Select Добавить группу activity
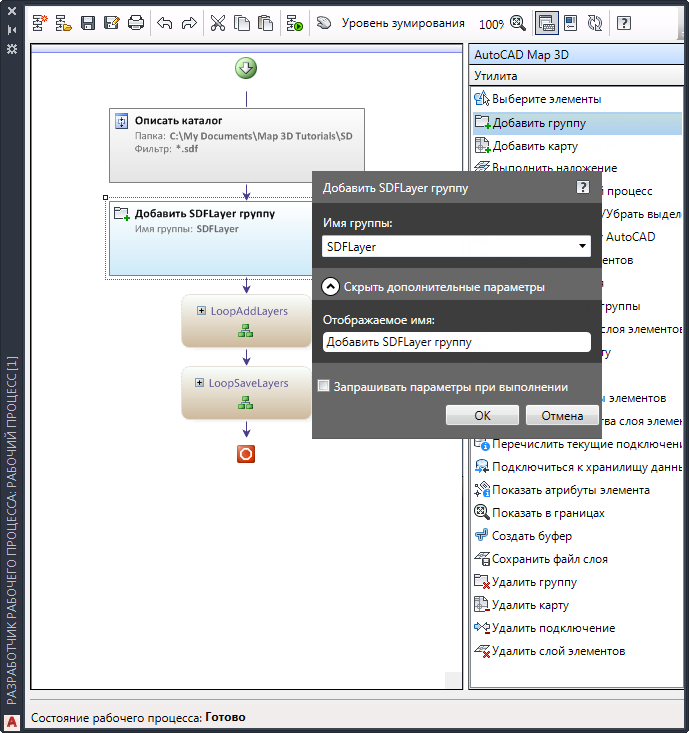This screenshot has width=689, height=733. point(577,123)
